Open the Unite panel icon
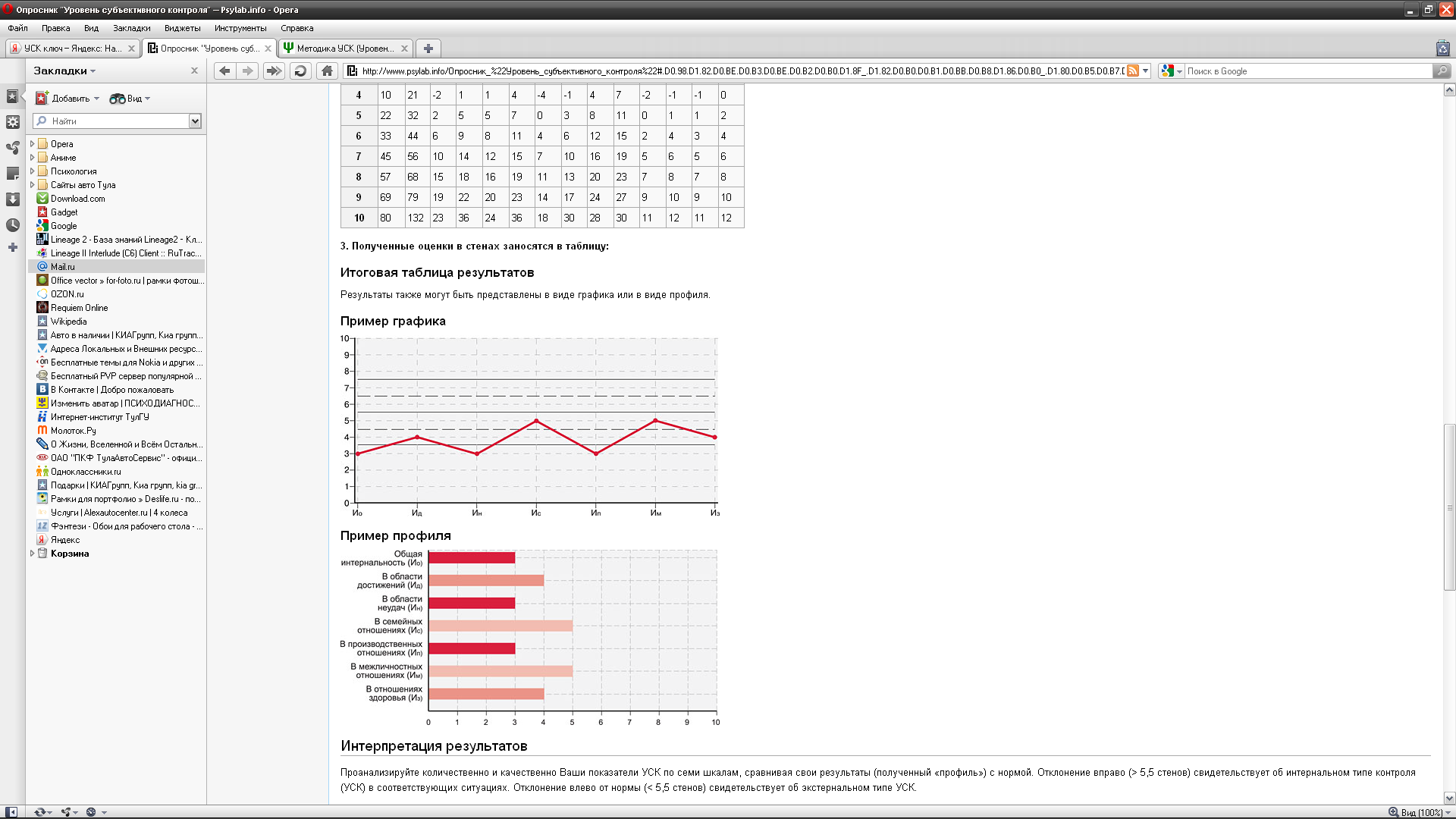1456x819 pixels. coord(13,148)
